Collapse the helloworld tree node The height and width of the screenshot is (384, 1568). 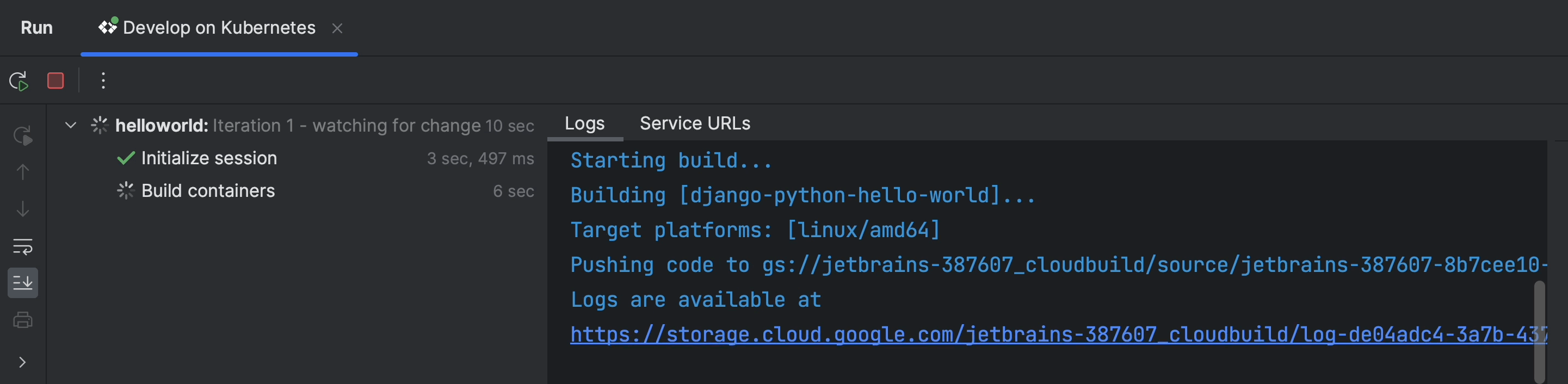click(71, 125)
